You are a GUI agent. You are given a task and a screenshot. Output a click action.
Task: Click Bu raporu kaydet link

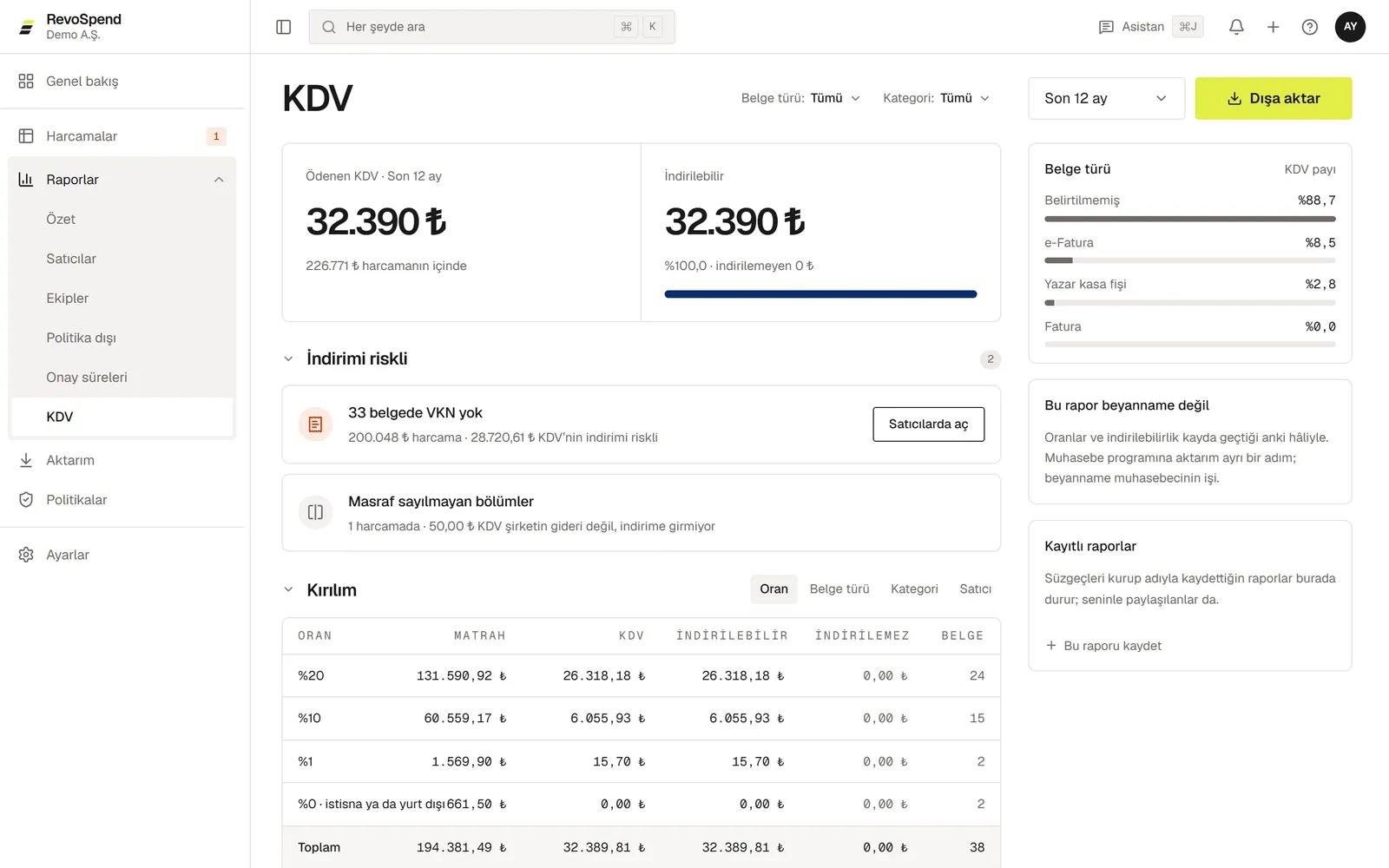[1103, 646]
